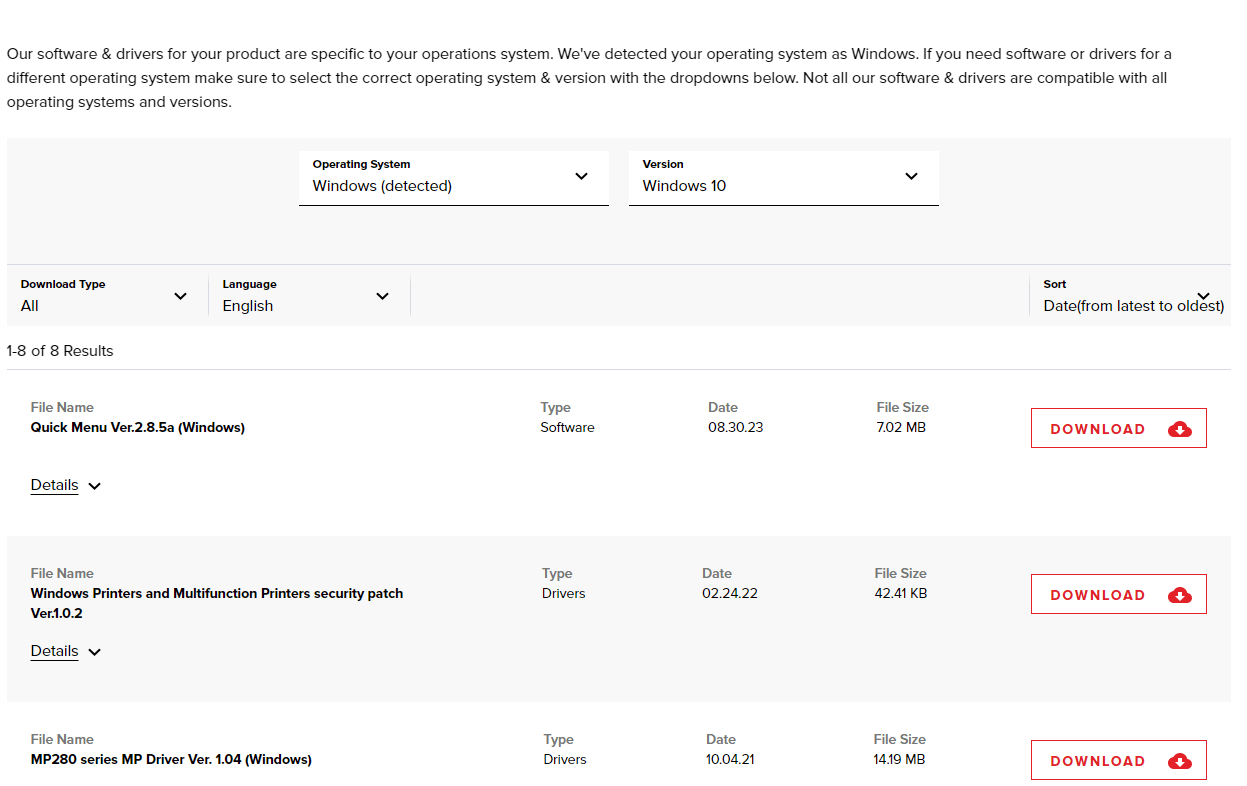Click the chevron arrow in Version box
Viewport: 1247px width, 786px height.
click(x=911, y=177)
